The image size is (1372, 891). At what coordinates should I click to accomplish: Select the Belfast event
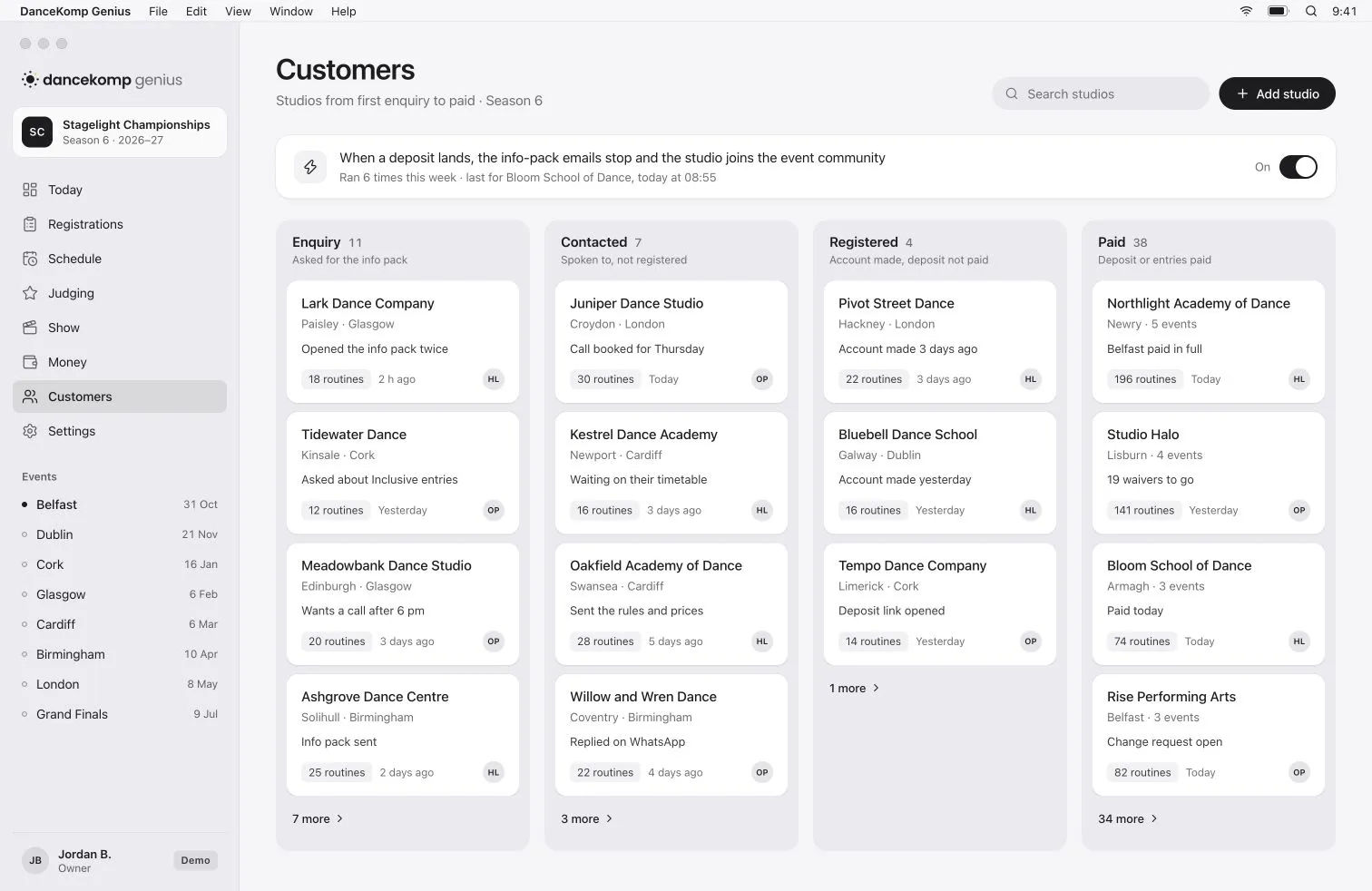click(120, 504)
